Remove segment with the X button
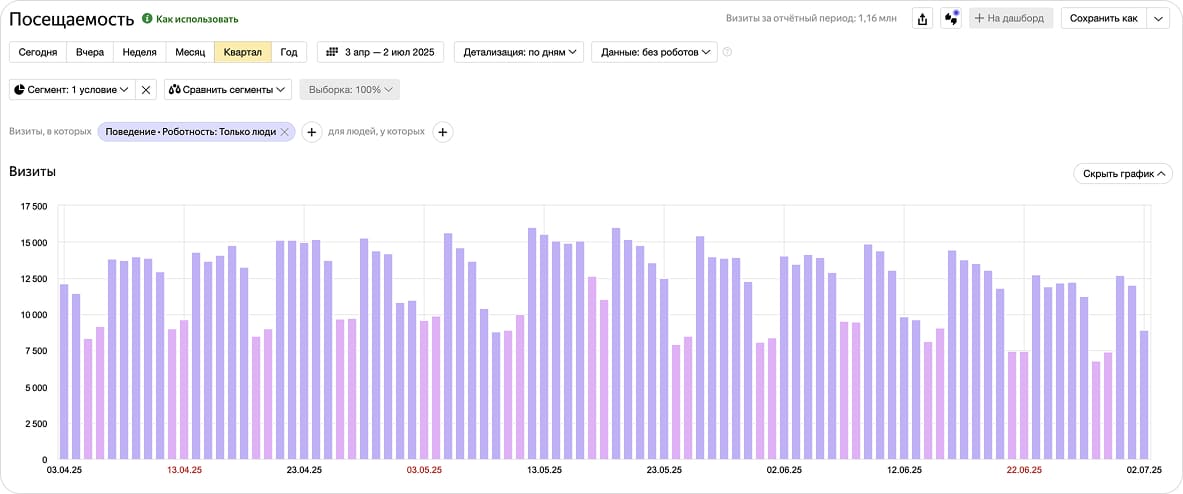This screenshot has width=1183, height=494. 146,90
